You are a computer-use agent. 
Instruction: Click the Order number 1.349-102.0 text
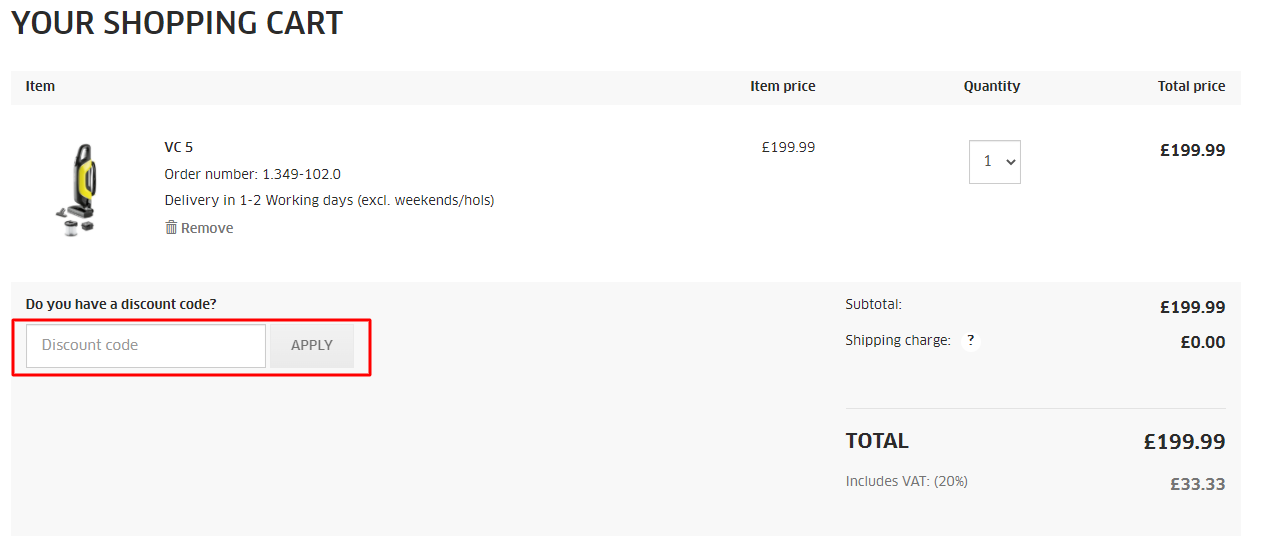252,174
